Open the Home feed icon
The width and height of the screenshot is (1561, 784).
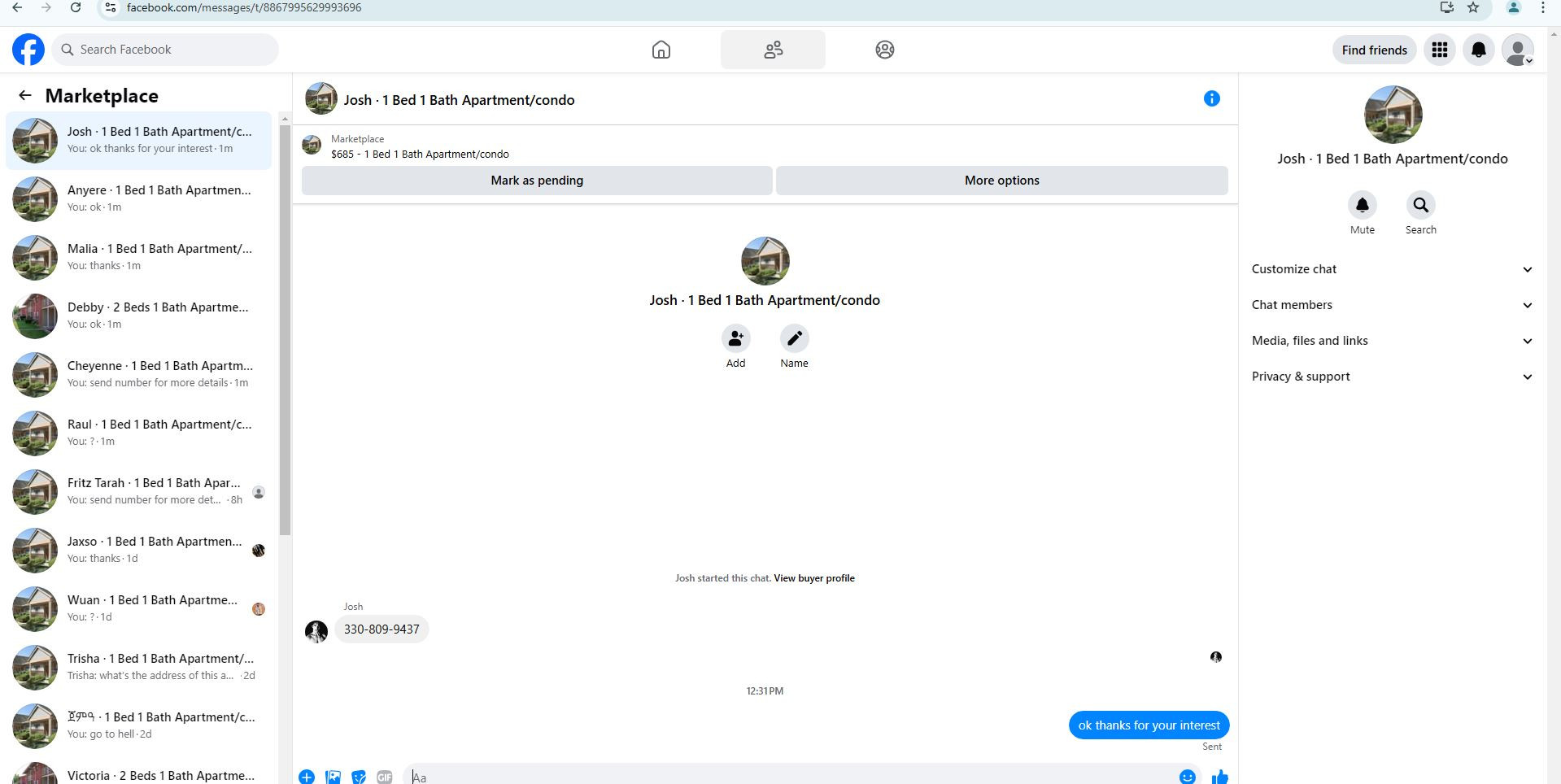coord(661,50)
